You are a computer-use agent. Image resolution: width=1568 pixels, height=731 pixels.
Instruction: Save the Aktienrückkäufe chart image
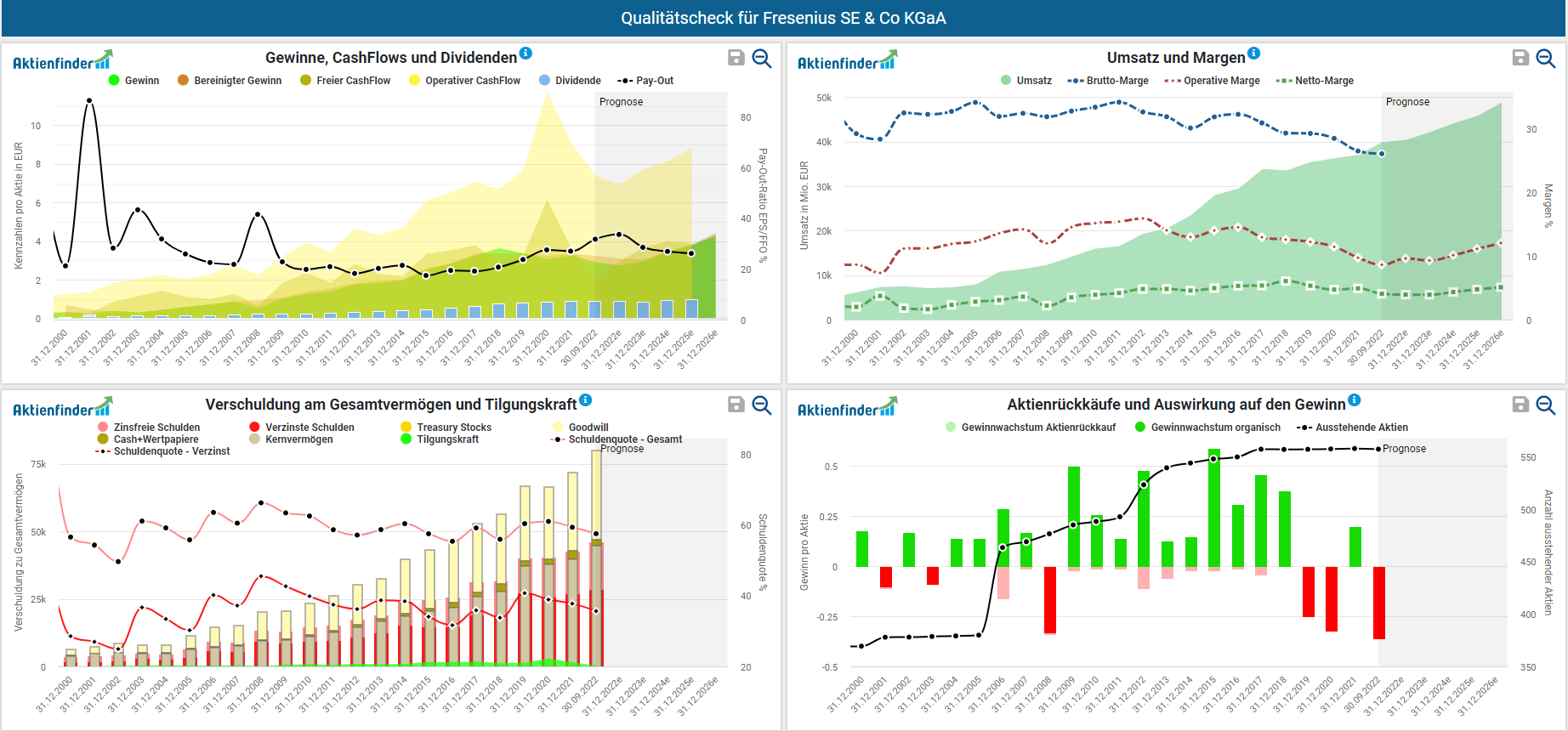1520,405
